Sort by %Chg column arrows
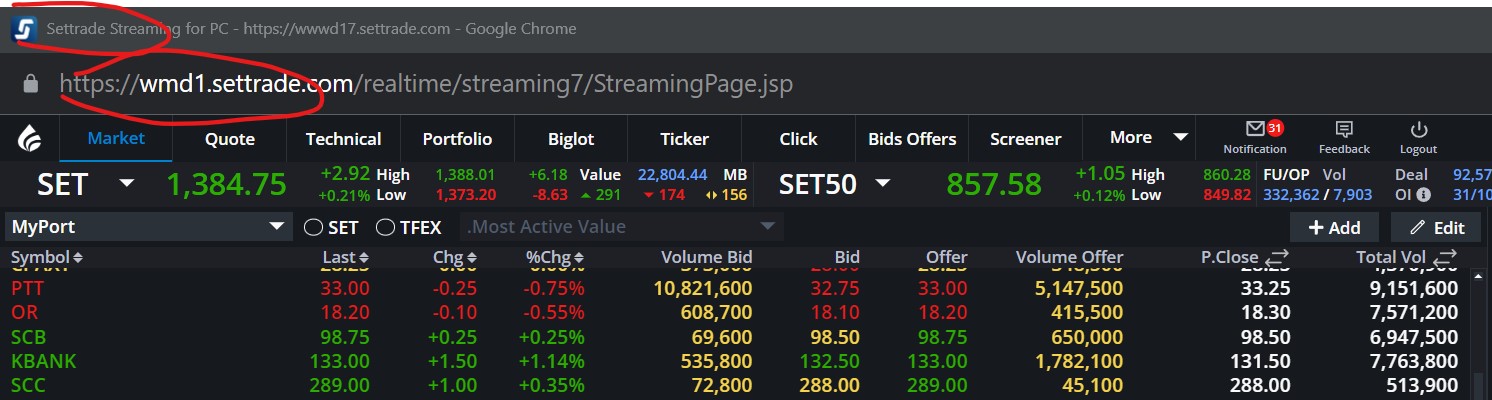Viewport: 1492px width, 400px height. coord(579,258)
